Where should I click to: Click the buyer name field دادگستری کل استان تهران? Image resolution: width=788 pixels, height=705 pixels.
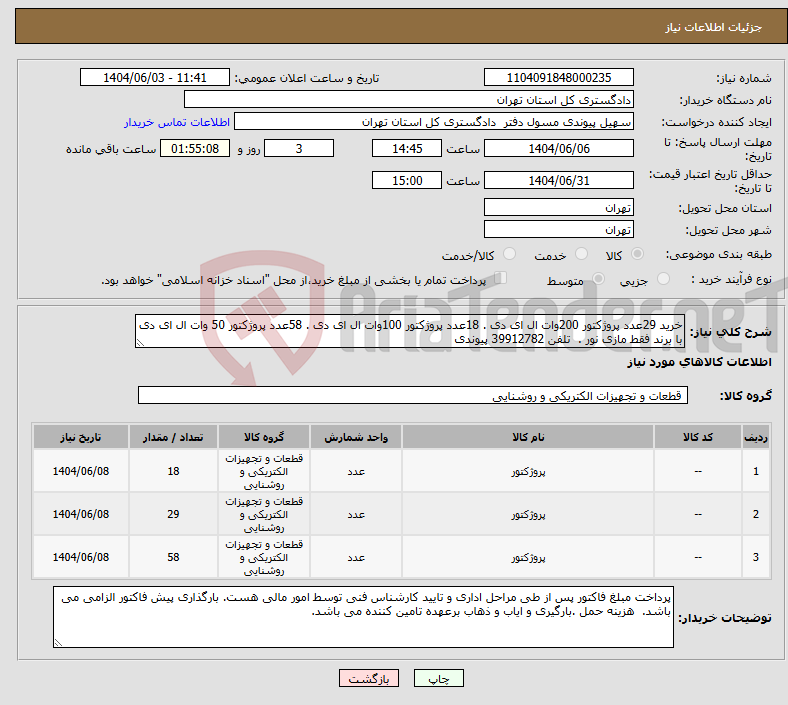[x=409, y=99]
